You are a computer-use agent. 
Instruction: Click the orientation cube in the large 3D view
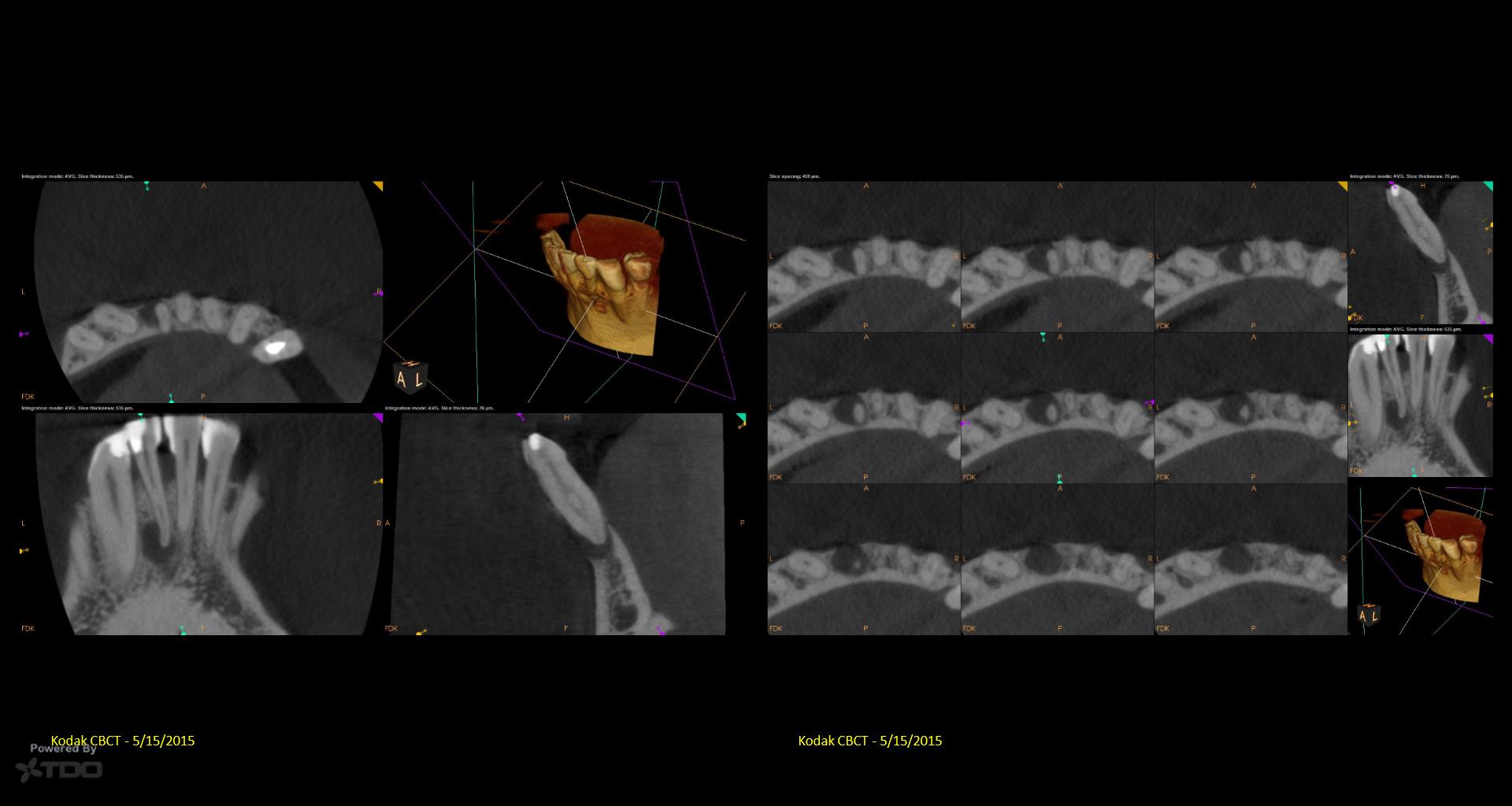tap(410, 378)
